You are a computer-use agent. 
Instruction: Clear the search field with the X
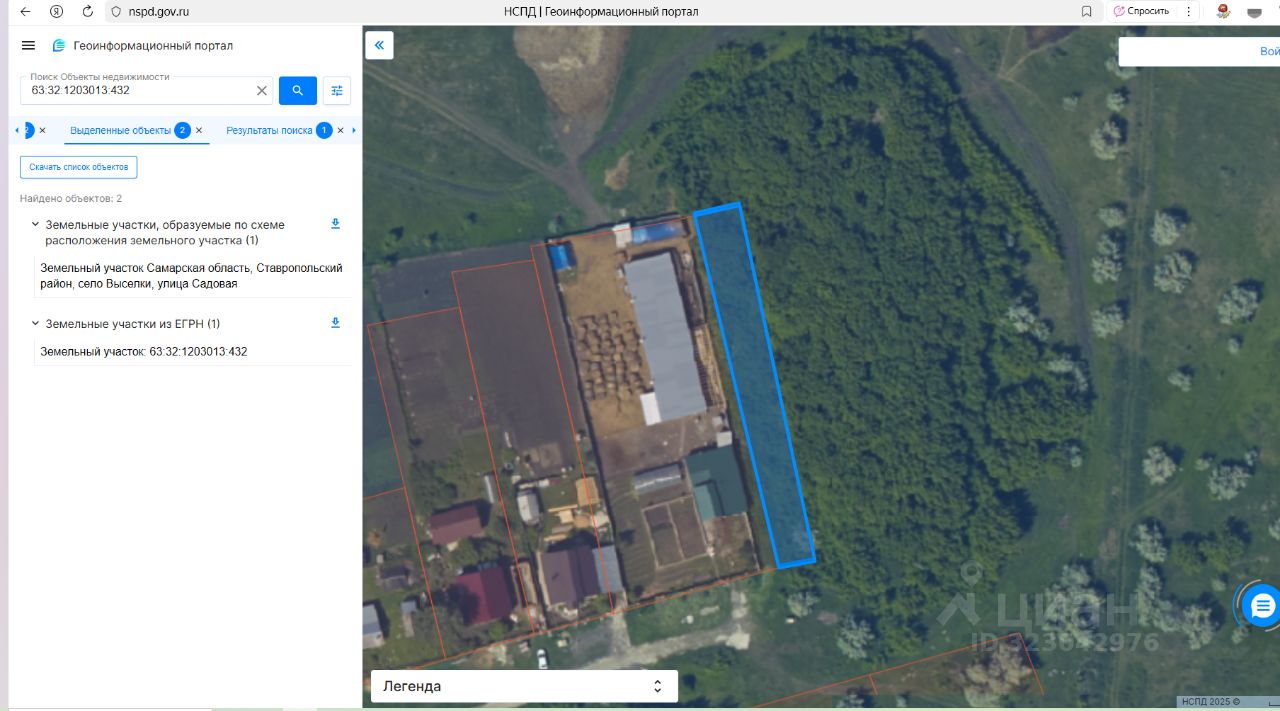pos(262,90)
